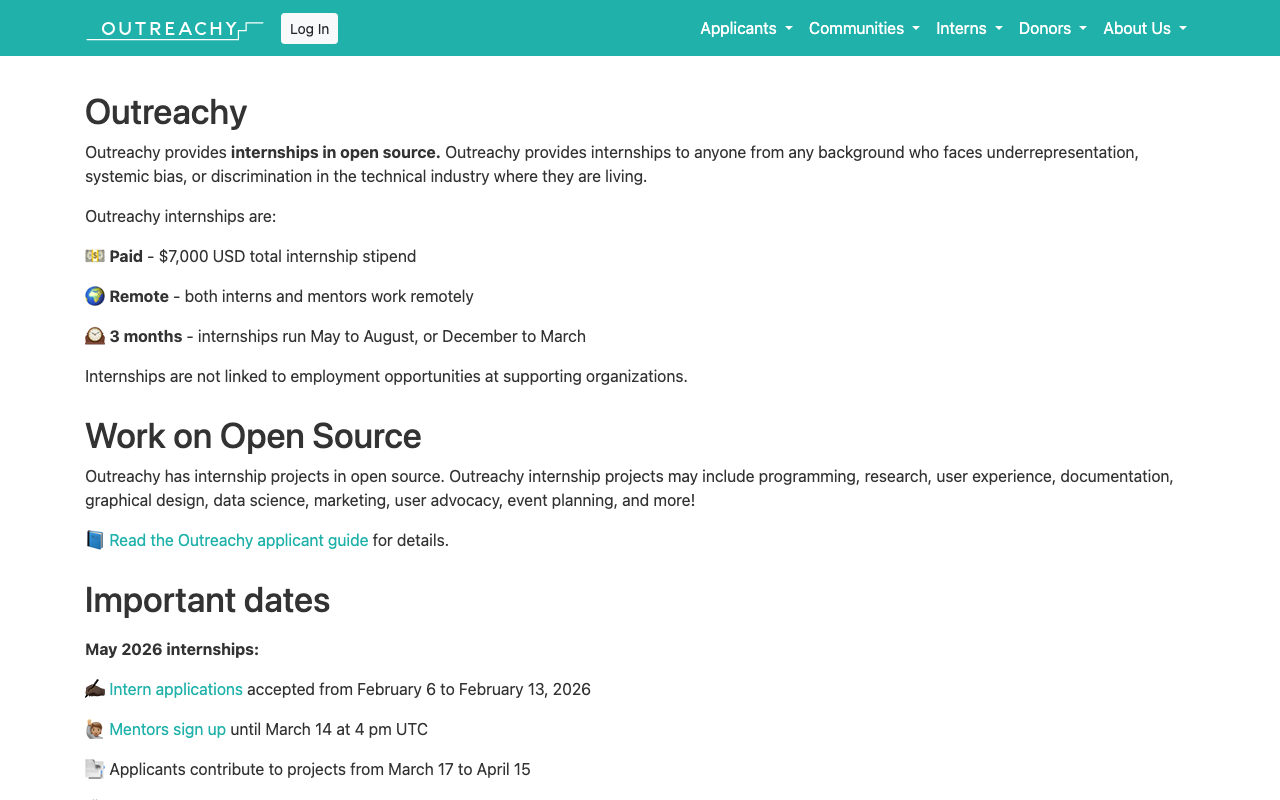Click the blue book emoji icon
The height and width of the screenshot is (800, 1280).
click(x=95, y=540)
